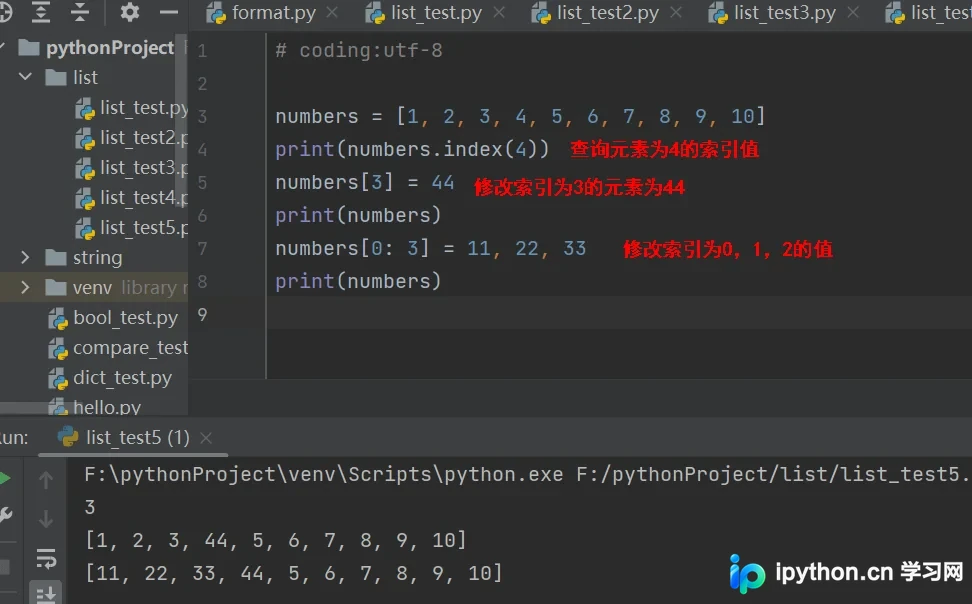Place cursor on the '# coding:utf-8' line
Screen dimensions: 972x604
point(359,50)
